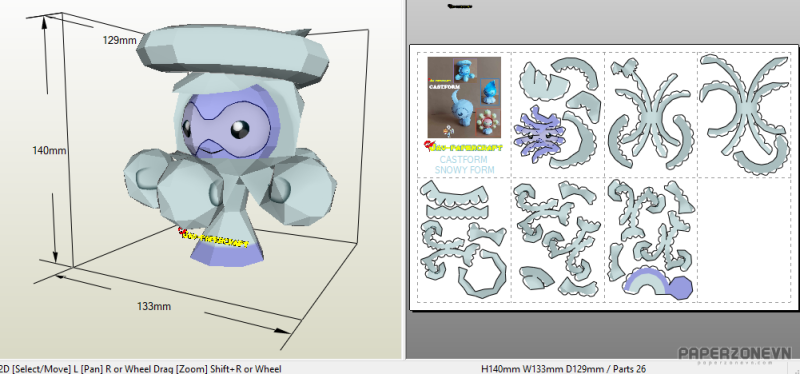Select the disc-shaped hat on 3D model

click(x=234, y=55)
